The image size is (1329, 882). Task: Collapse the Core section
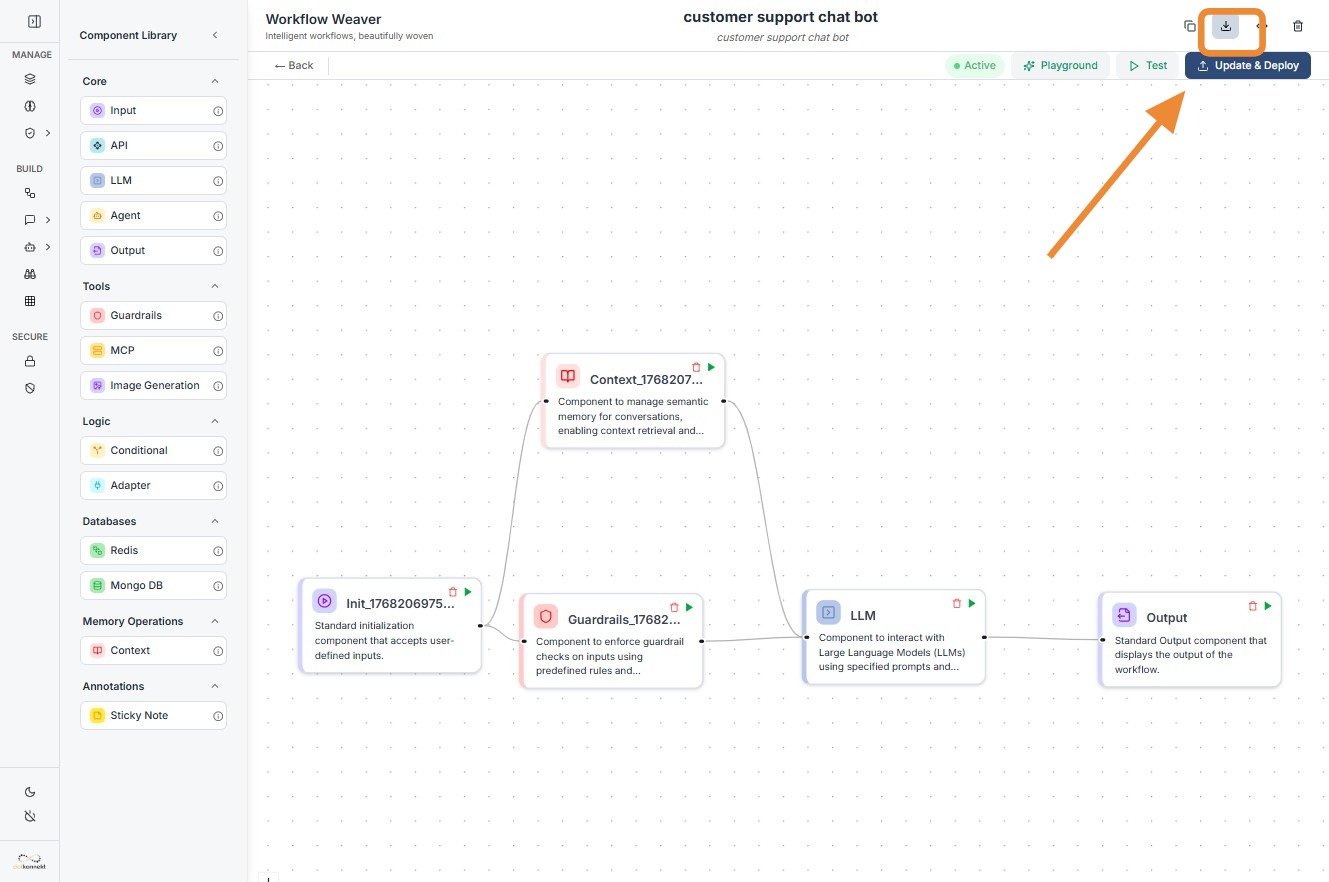[x=215, y=81]
